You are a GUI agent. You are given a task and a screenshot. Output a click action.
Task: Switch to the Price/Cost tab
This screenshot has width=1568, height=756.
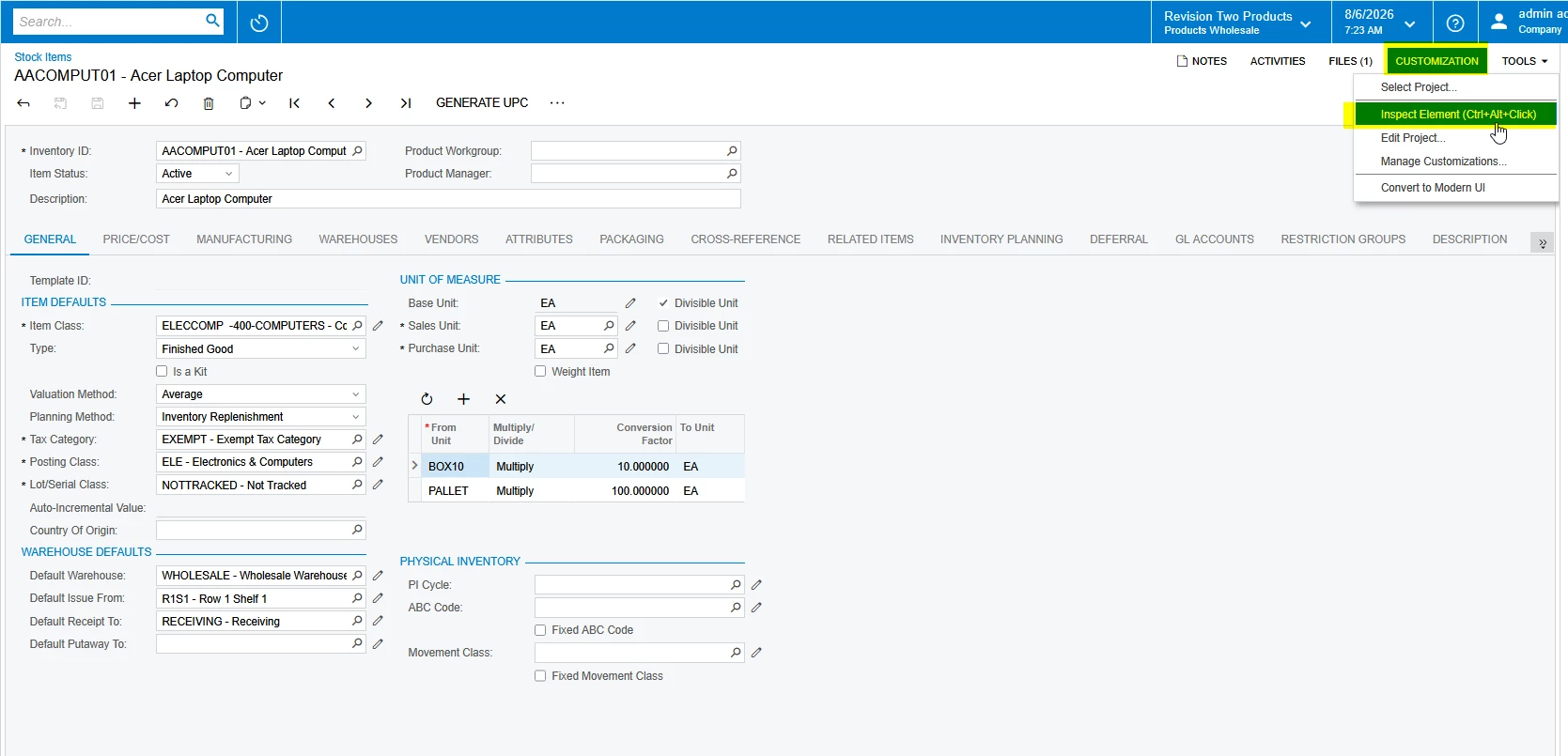[136, 239]
